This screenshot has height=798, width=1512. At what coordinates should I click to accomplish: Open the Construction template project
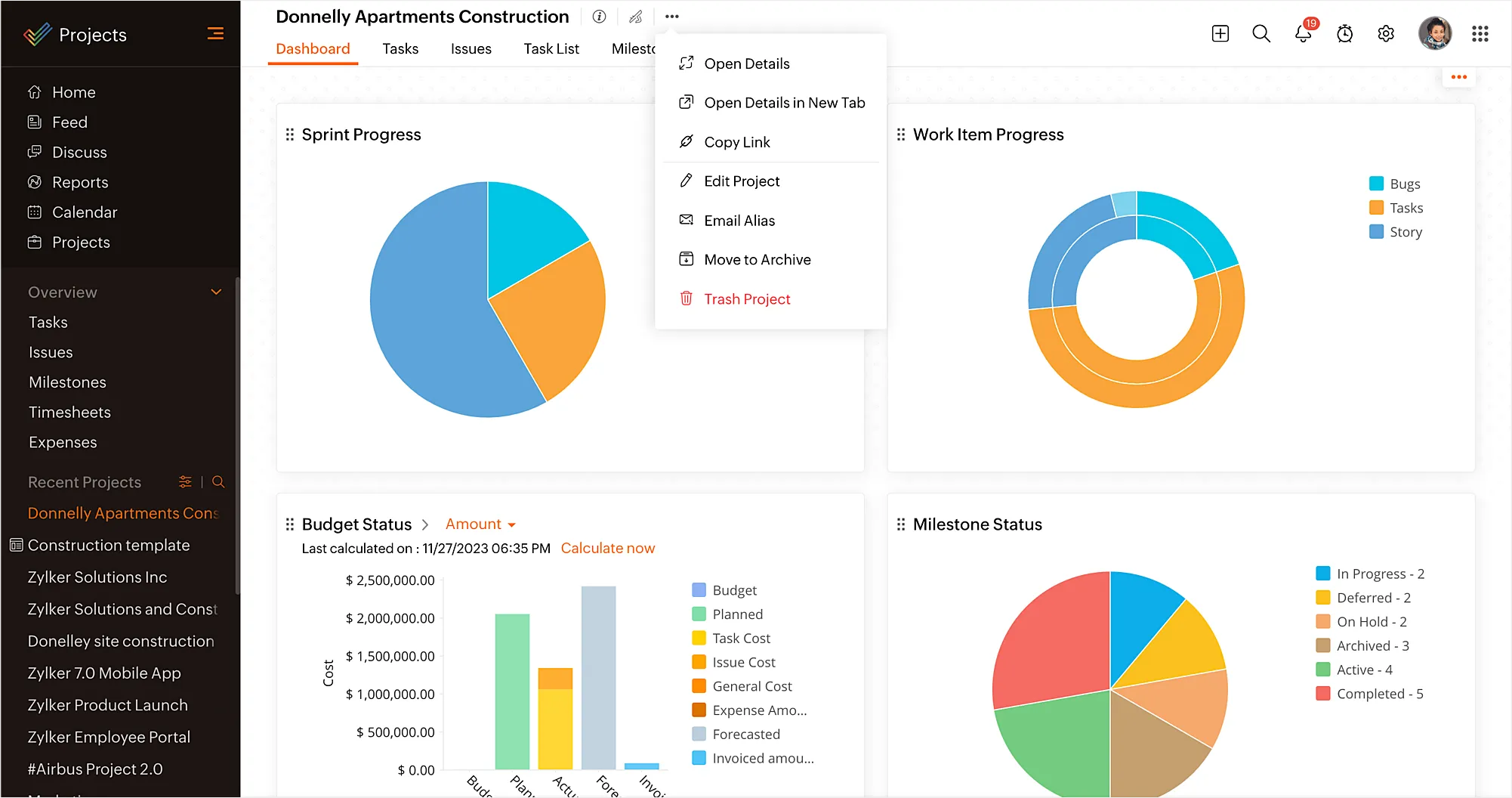[x=108, y=545]
